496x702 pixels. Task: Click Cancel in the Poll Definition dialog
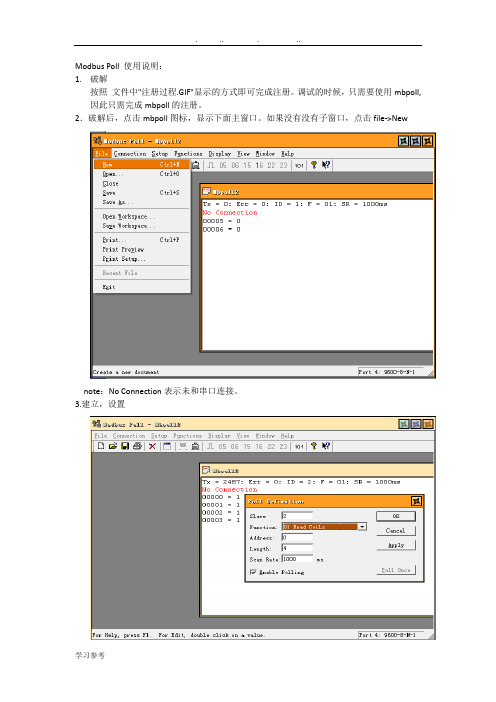(x=396, y=531)
